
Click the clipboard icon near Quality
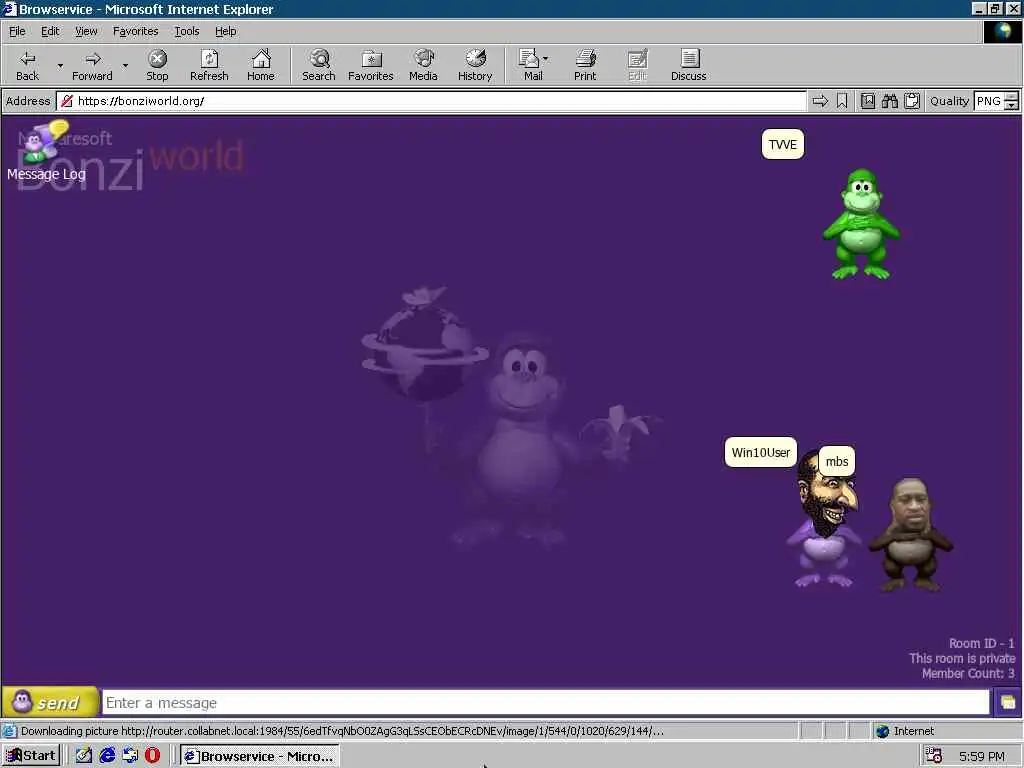click(x=912, y=101)
